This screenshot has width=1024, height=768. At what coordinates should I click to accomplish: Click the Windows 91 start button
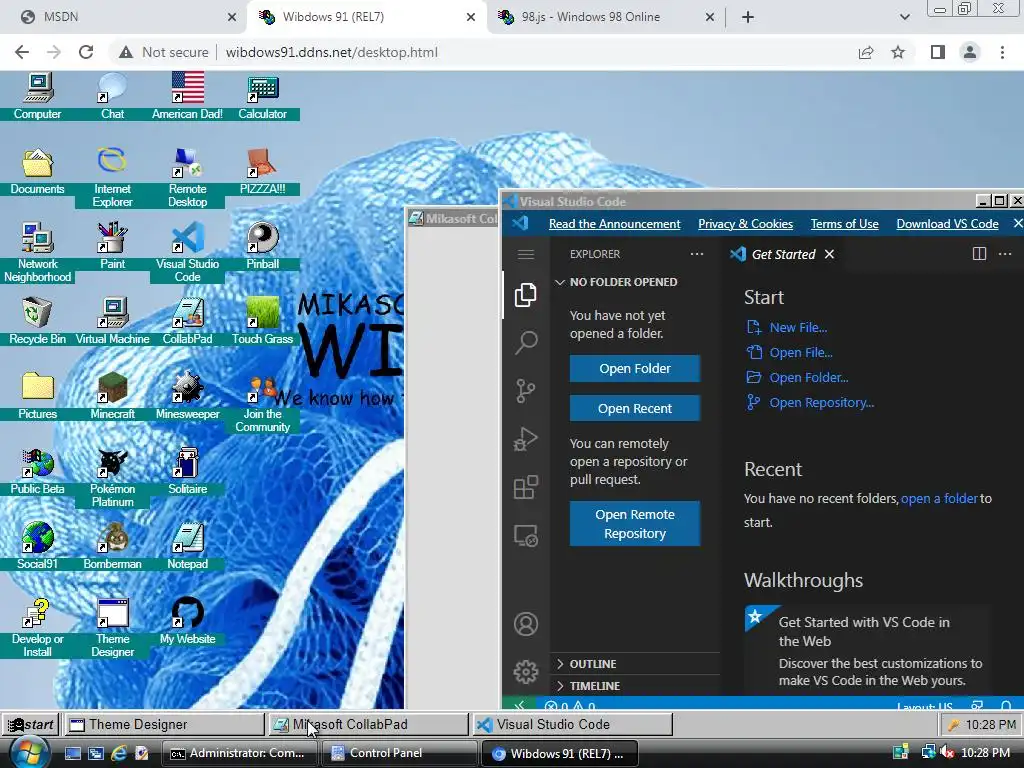(30, 724)
